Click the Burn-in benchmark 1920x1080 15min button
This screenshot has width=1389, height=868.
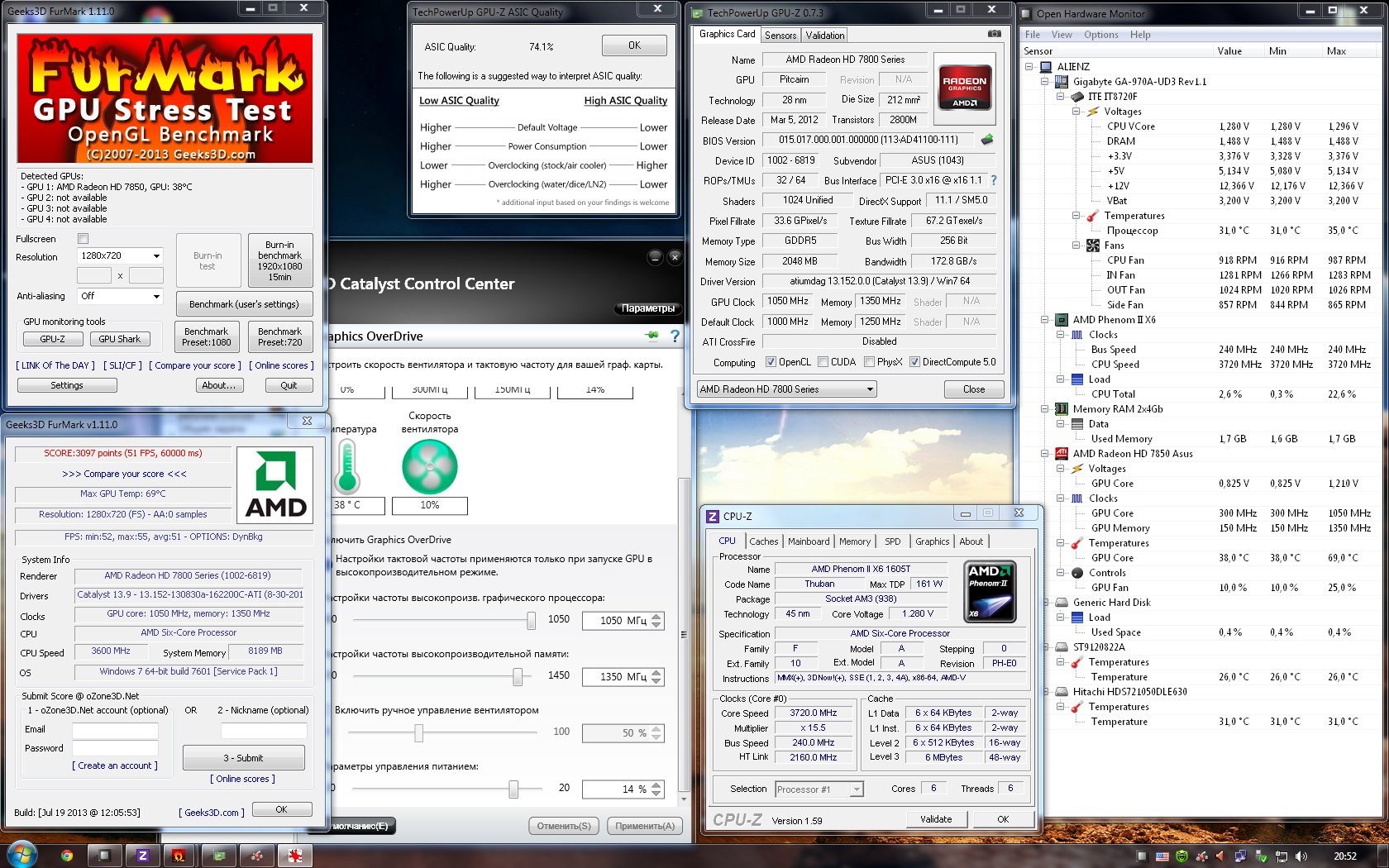(279, 261)
